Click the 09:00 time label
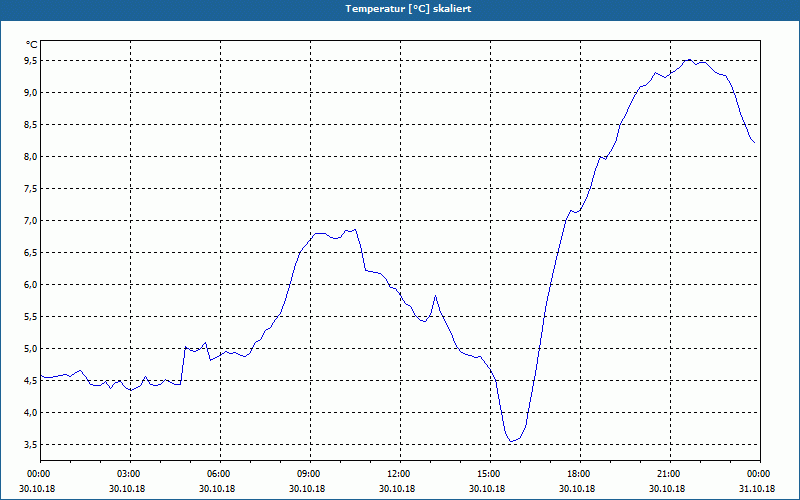Viewport: 800px width, 500px height. point(310,474)
